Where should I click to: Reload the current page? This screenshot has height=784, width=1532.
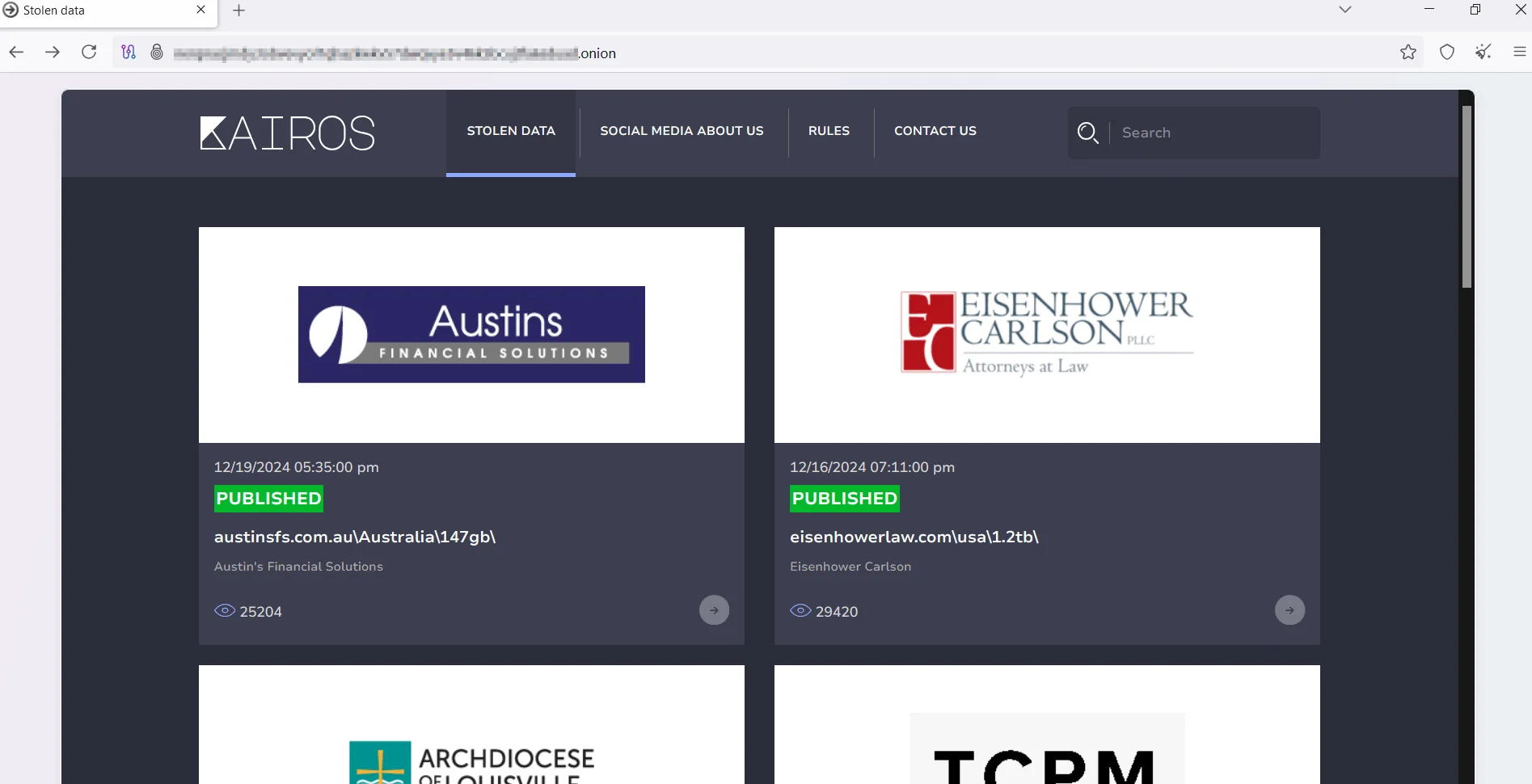[x=89, y=53]
